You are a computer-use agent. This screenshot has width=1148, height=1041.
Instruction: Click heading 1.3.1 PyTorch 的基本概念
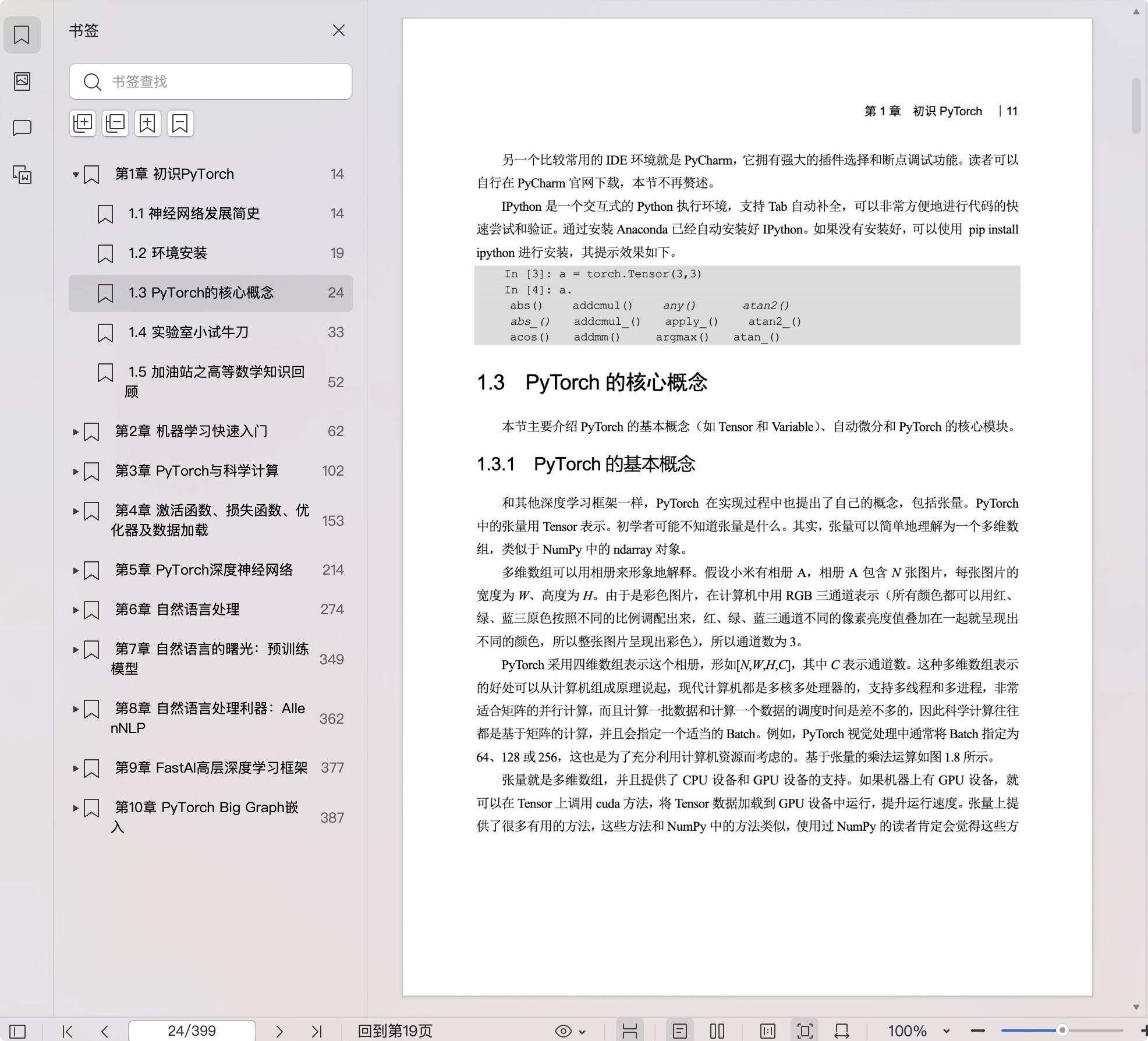tap(586, 465)
